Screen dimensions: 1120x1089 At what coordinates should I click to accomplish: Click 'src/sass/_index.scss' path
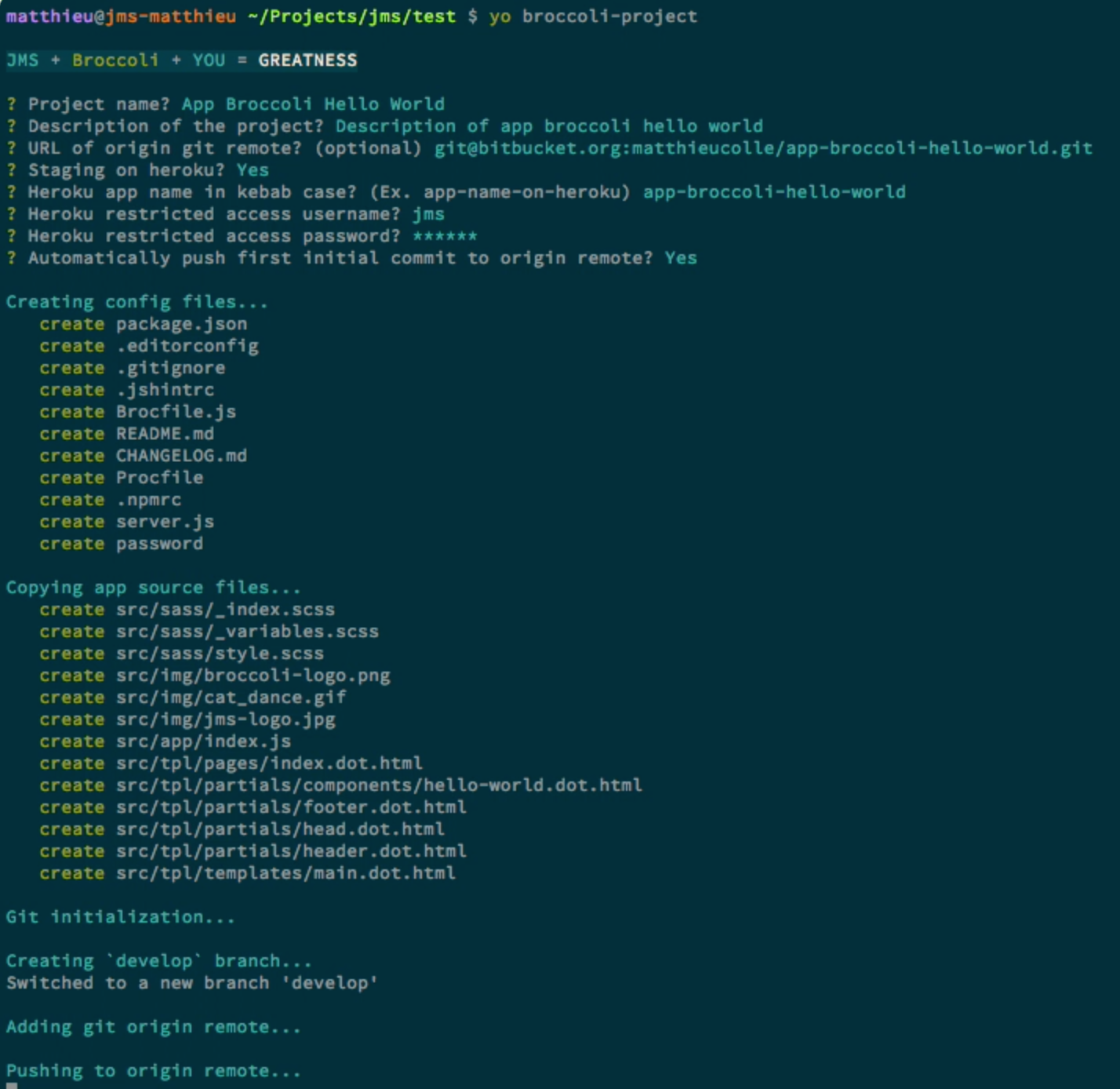(226, 610)
